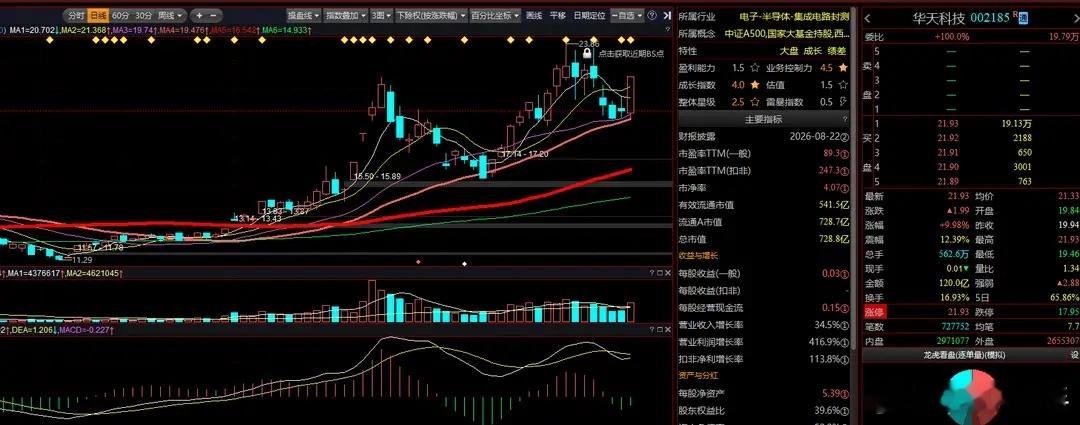Viewport: 1080px width, 425px height.
Task: Open the 百分比坐标 dropdown
Action: pos(495,15)
